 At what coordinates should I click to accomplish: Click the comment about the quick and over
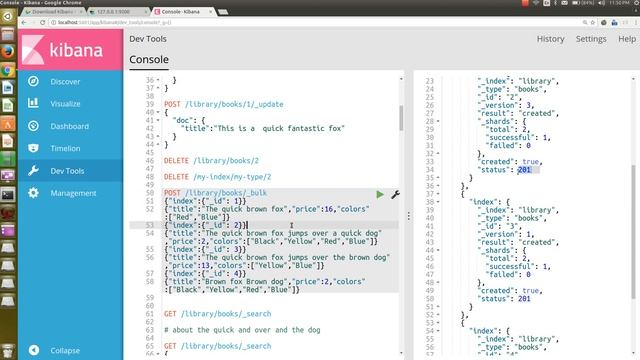click(x=242, y=330)
